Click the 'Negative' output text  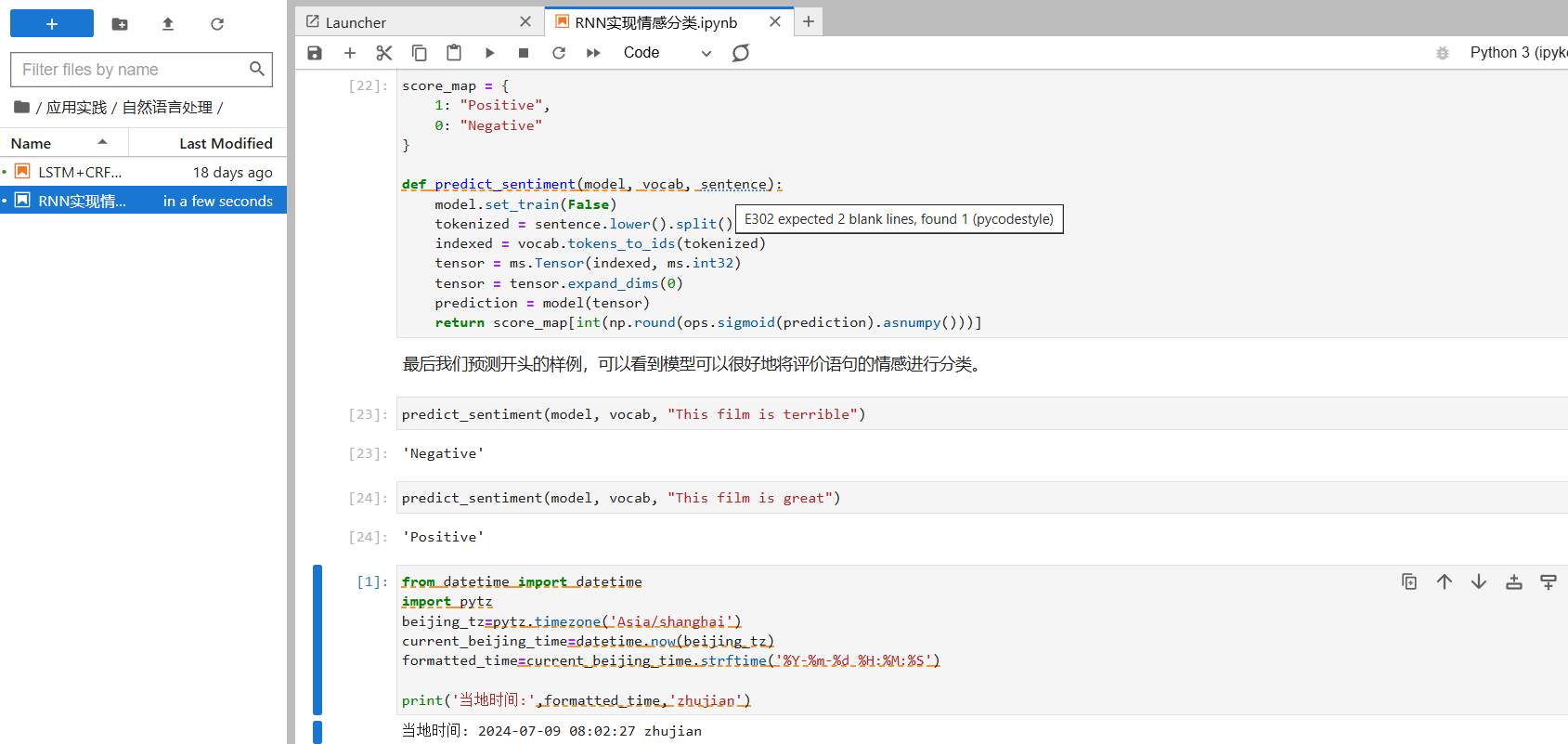tap(443, 453)
